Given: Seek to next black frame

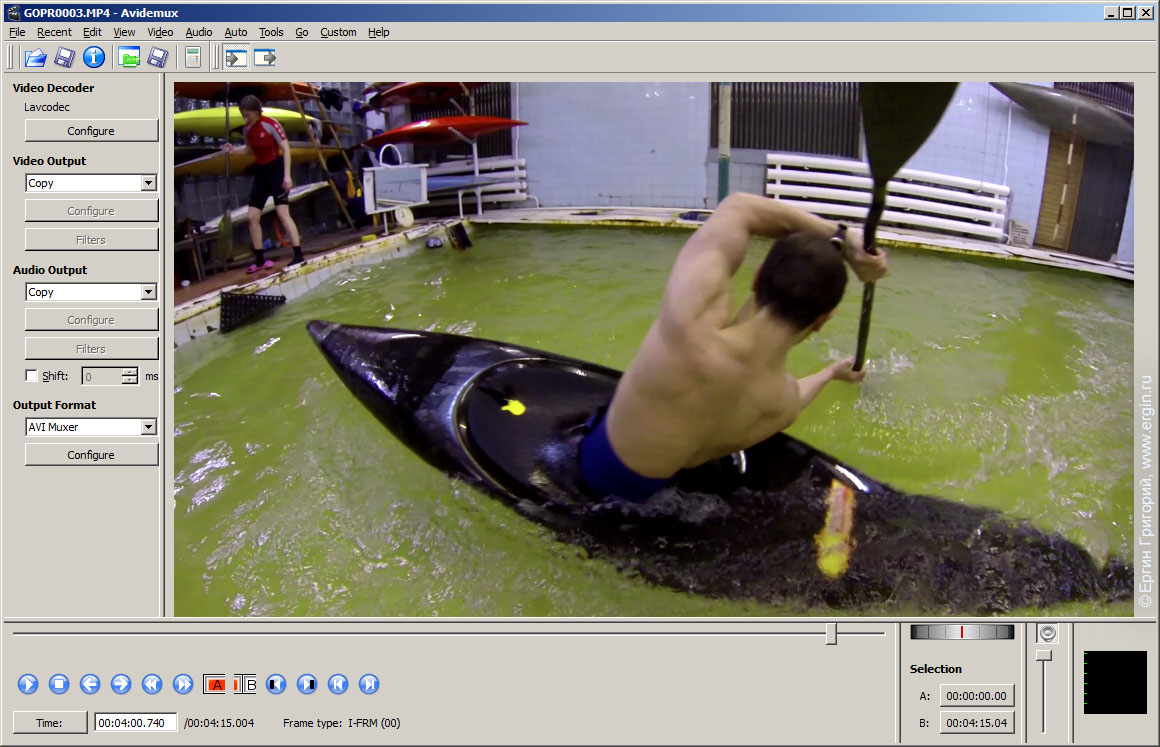Looking at the screenshot, I should pos(307,684).
